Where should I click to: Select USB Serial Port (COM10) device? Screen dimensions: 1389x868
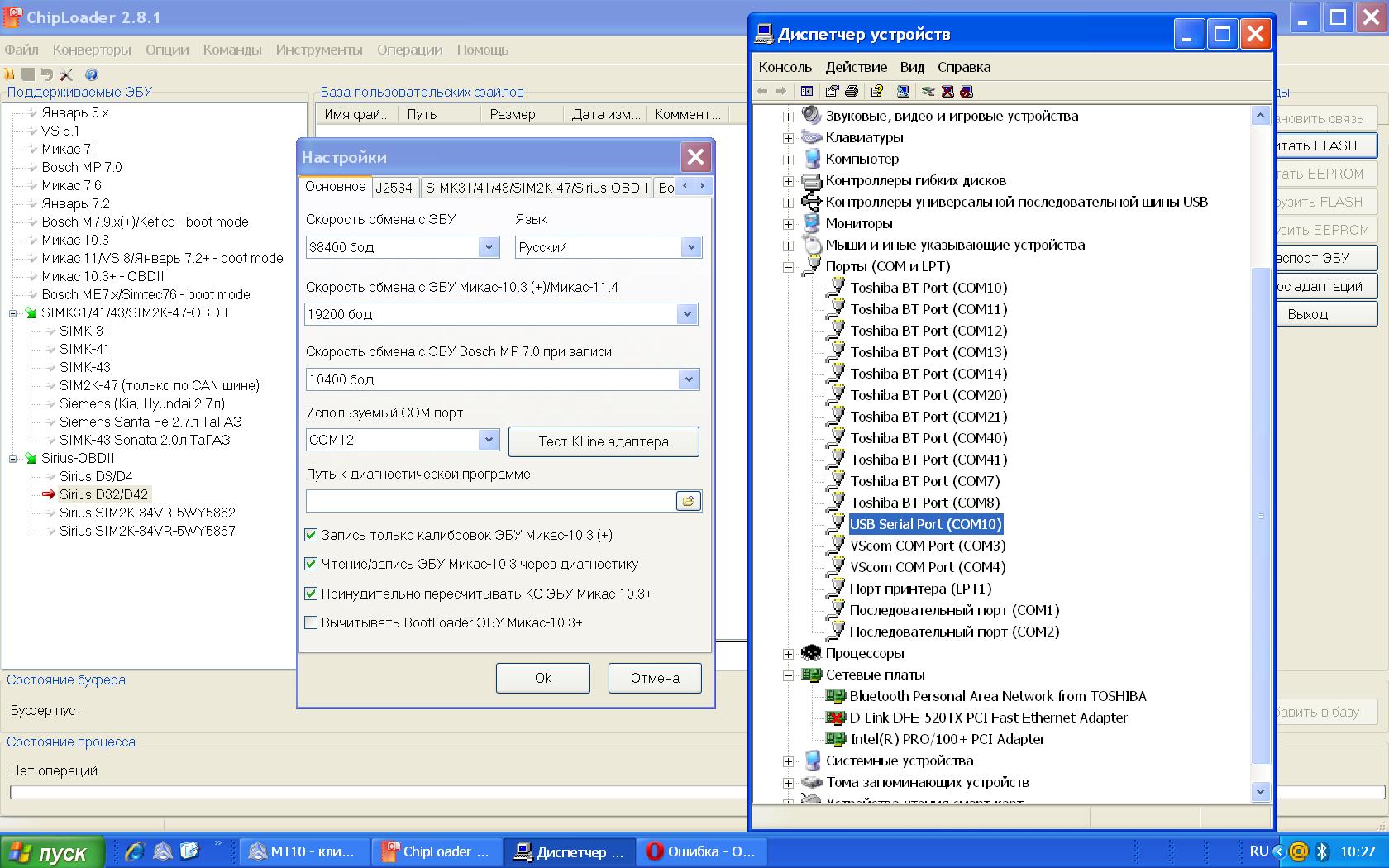click(x=925, y=524)
